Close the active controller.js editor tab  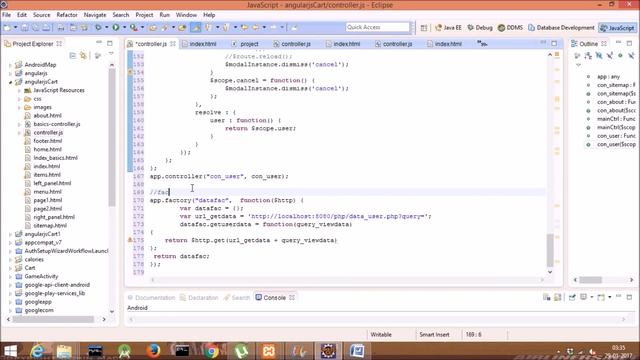(x=173, y=44)
